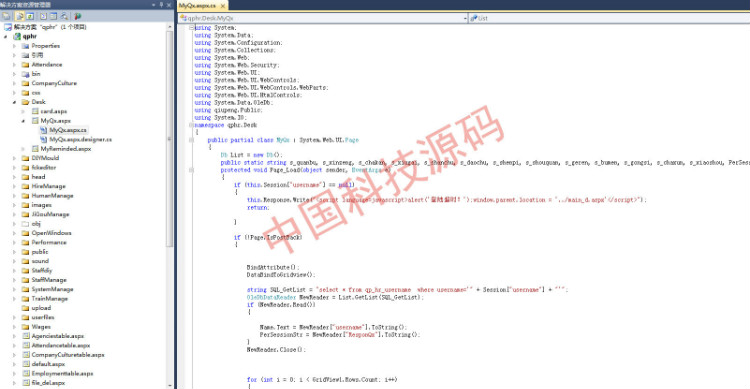Toggle Show All Files in Solution Explorer
Screen dimensions: 750x389
click(x=20, y=16)
